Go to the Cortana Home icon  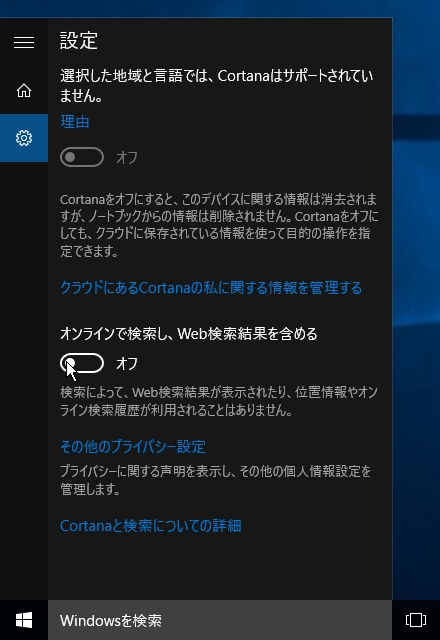(24, 90)
